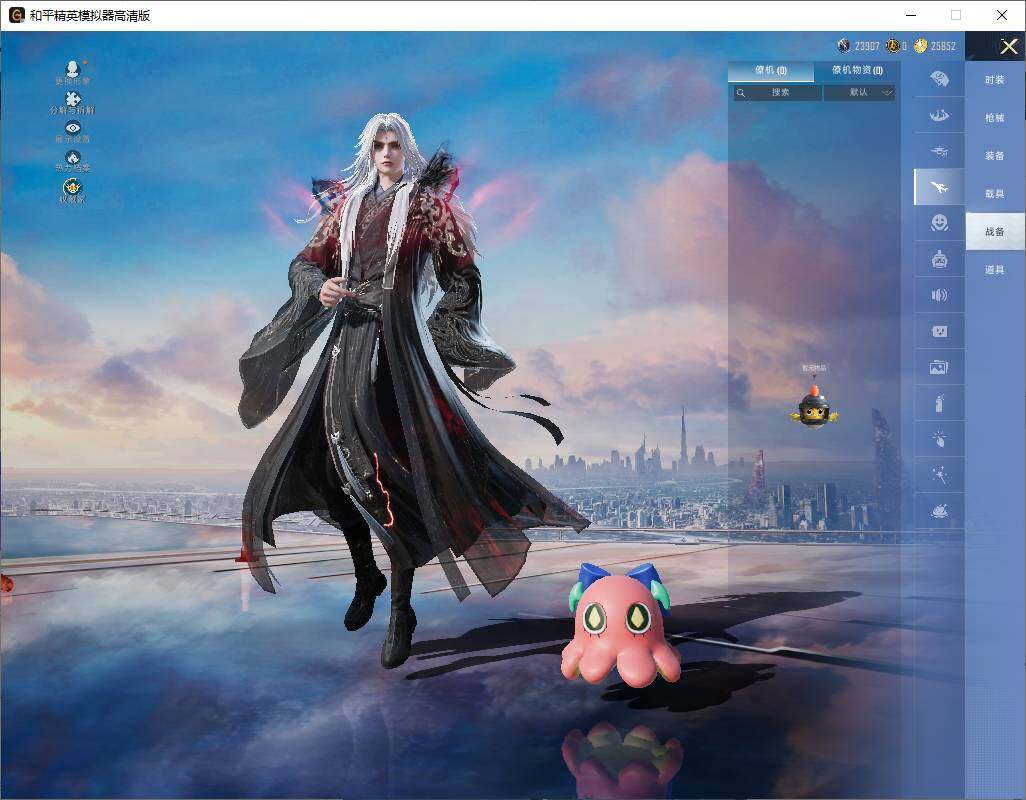Click the 搜索 search input field
This screenshot has height=800, width=1026.
pyautogui.click(x=777, y=93)
